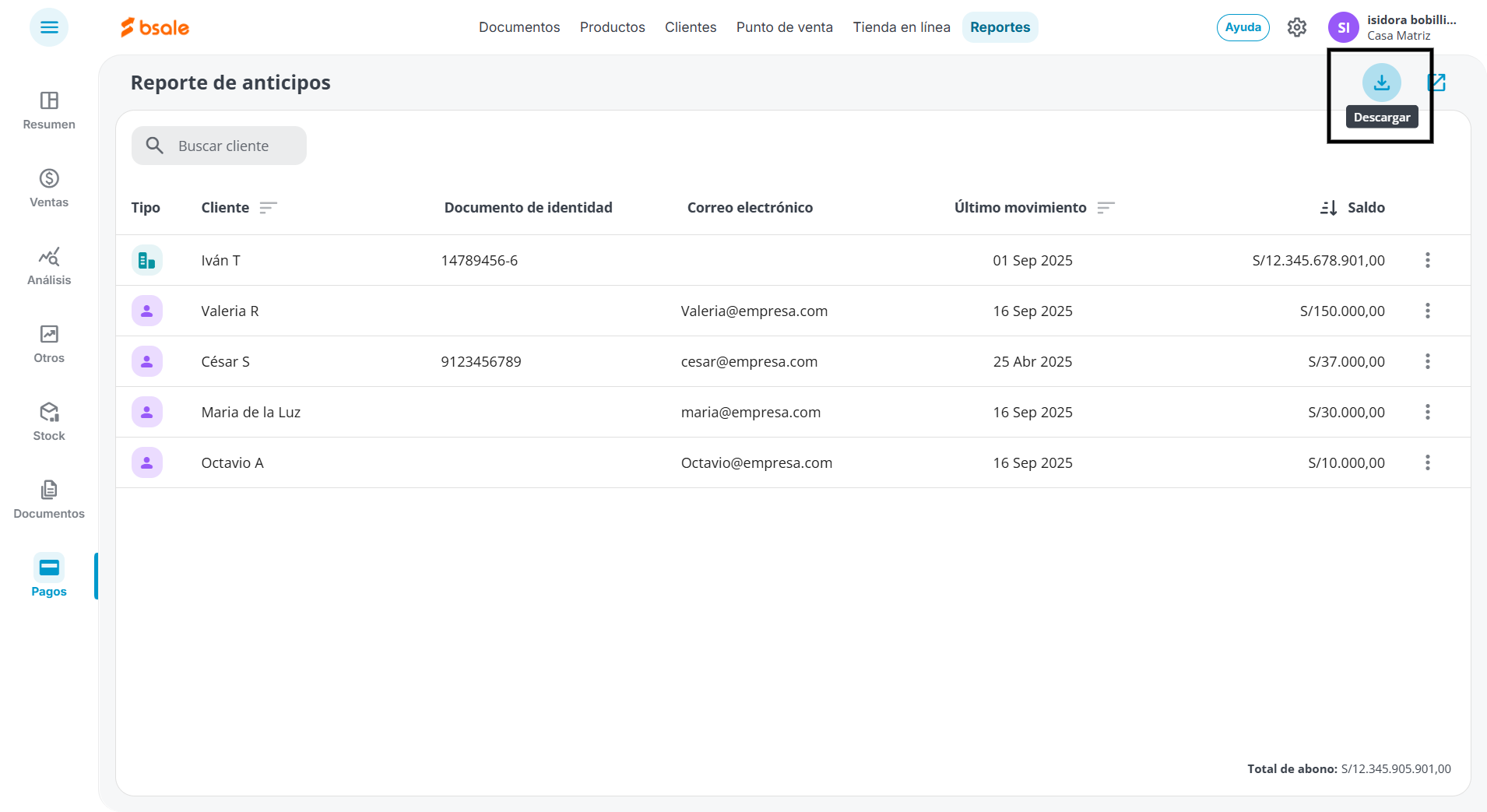Open options menu for Iván T
Screen dimensions: 1487x812
(1428, 260)
